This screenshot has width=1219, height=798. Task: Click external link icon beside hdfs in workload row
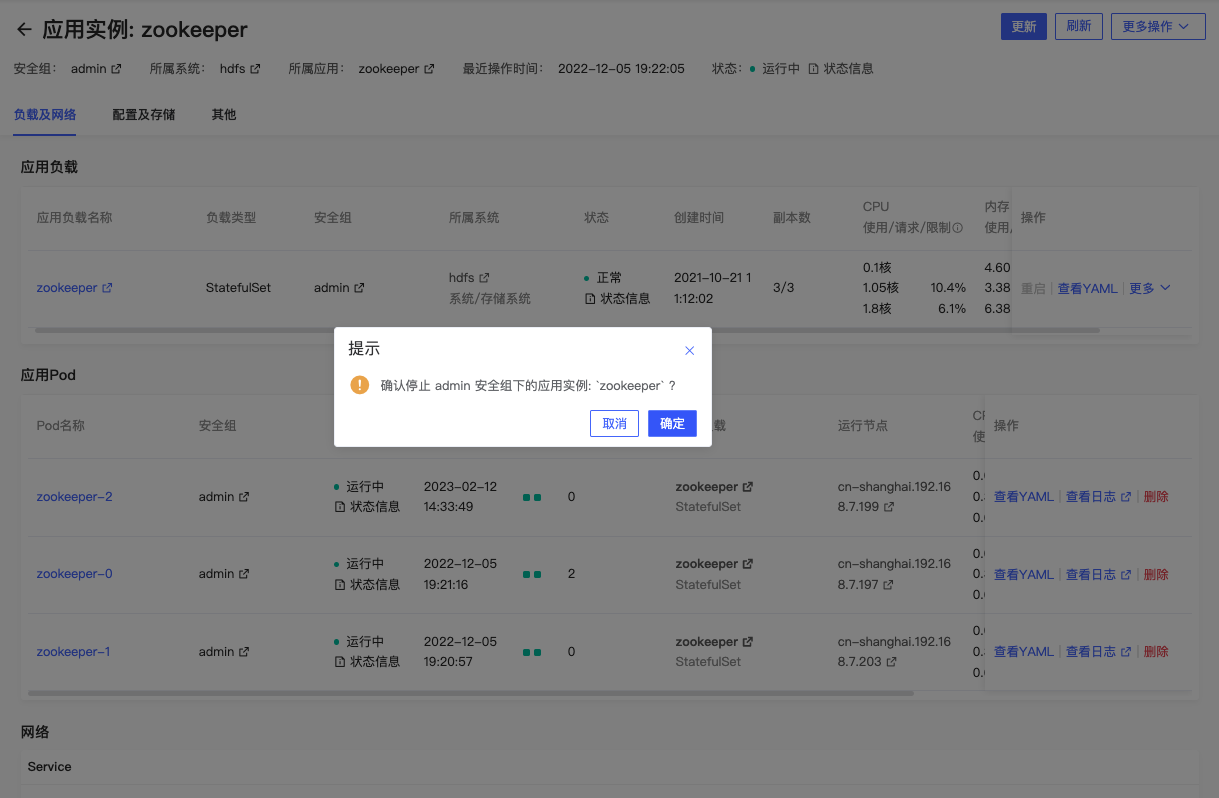(484, 278)
